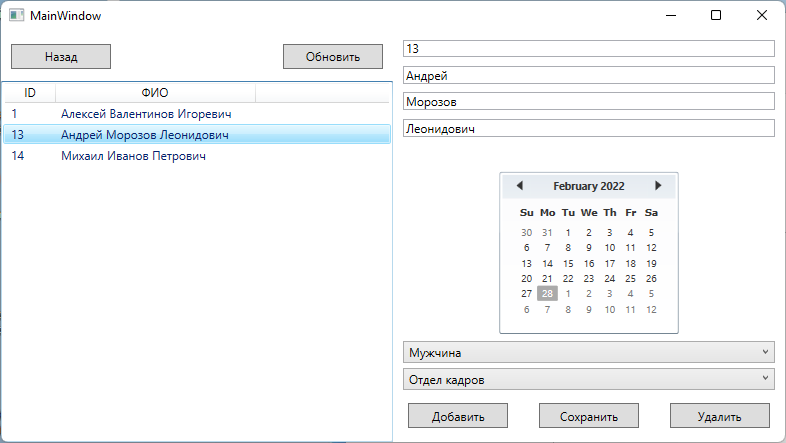The width and height of the screenshot is (786, 443).
Task: Click the Удалить button
Action: click(x=720, y=416)
